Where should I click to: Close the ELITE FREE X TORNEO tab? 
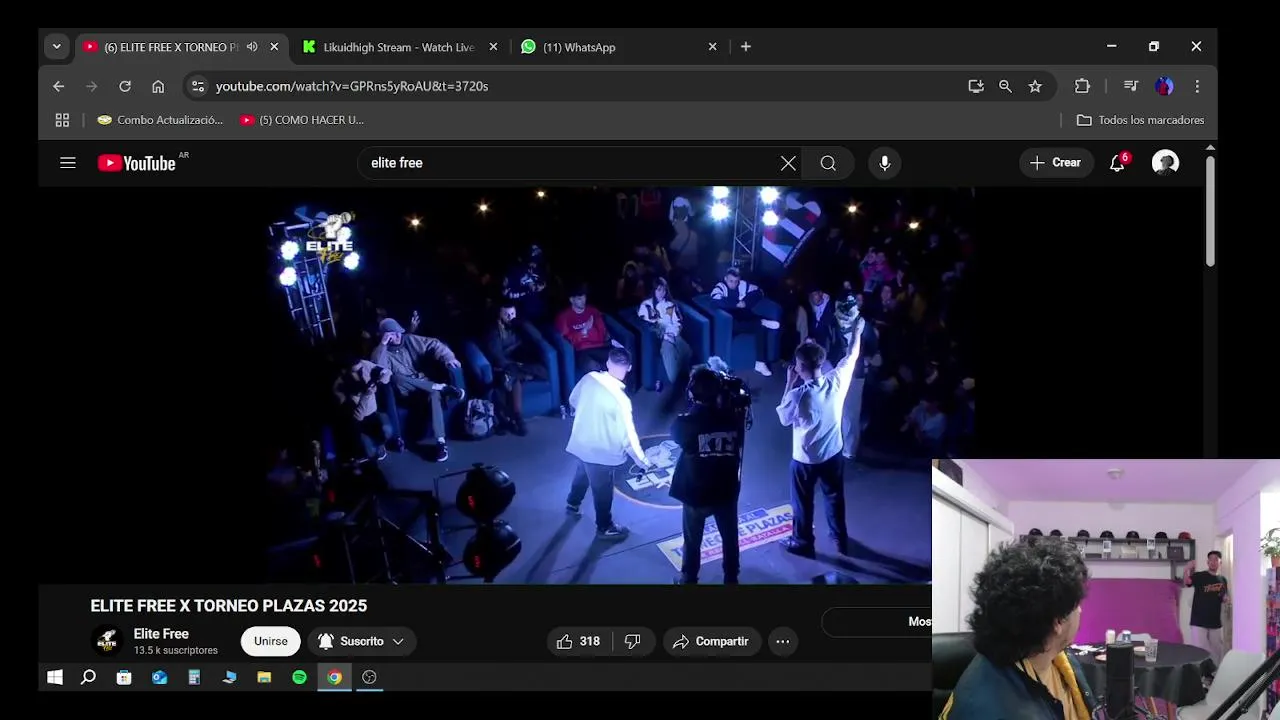(x=274, y=47)
